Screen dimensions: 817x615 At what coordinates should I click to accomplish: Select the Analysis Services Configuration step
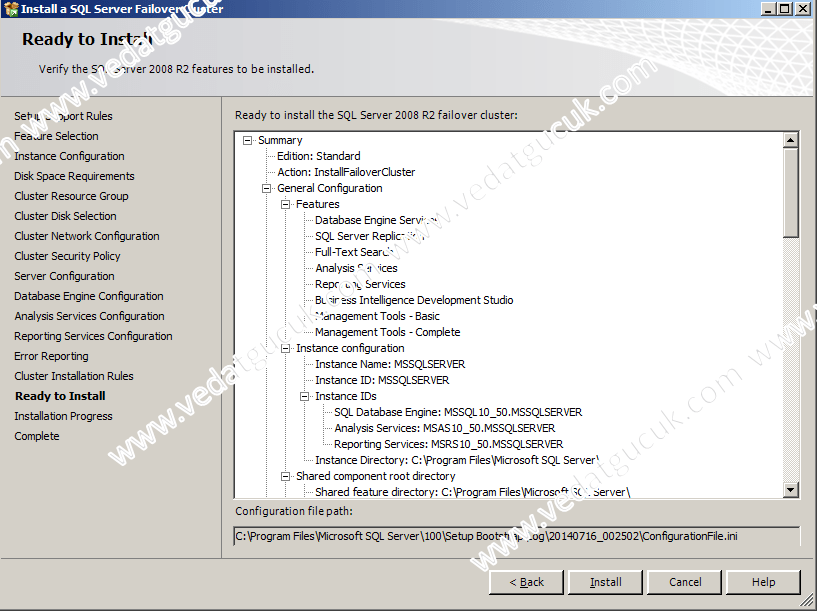point(89,316)
